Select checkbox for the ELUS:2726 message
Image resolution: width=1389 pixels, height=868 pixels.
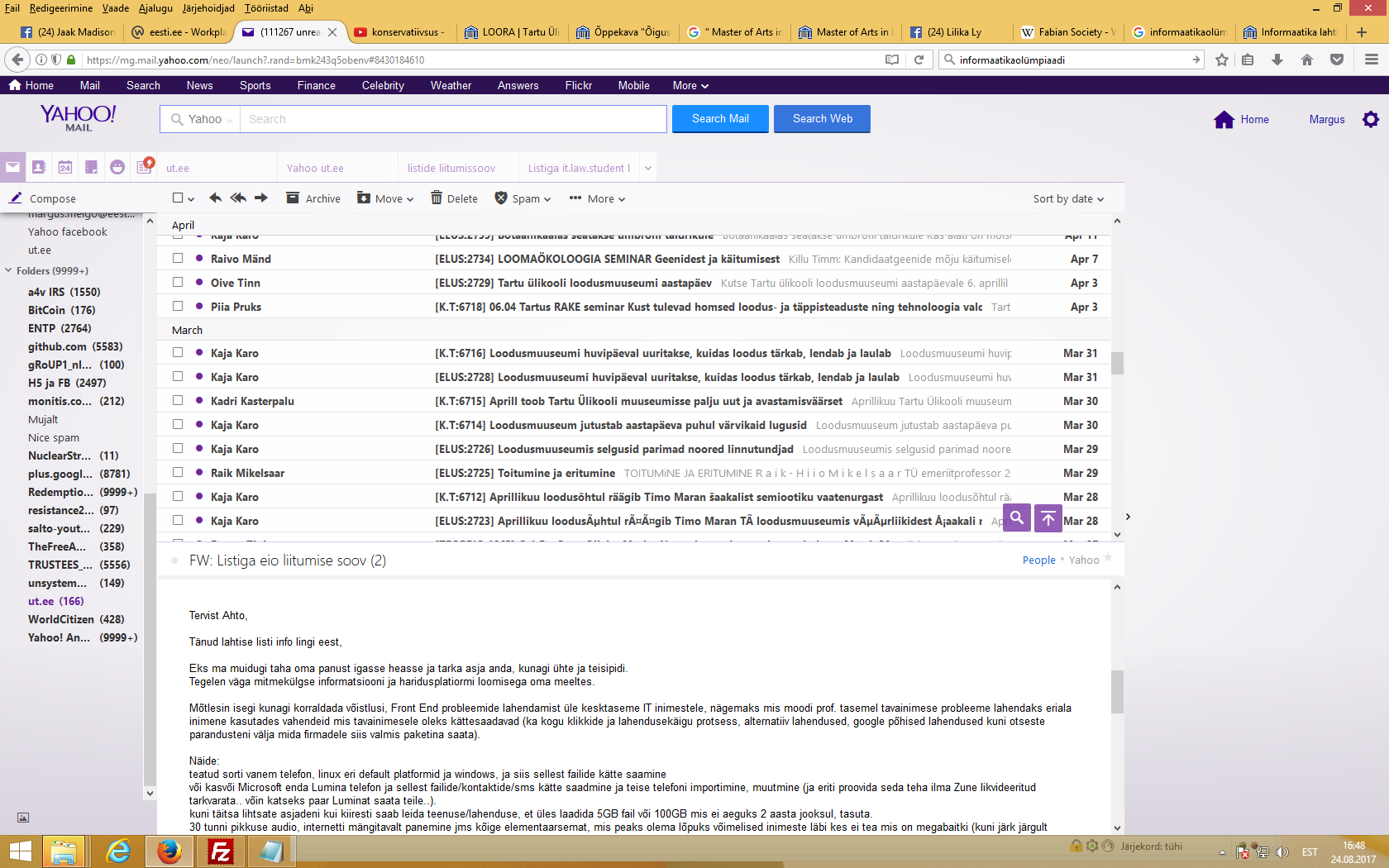click(178, 448)
